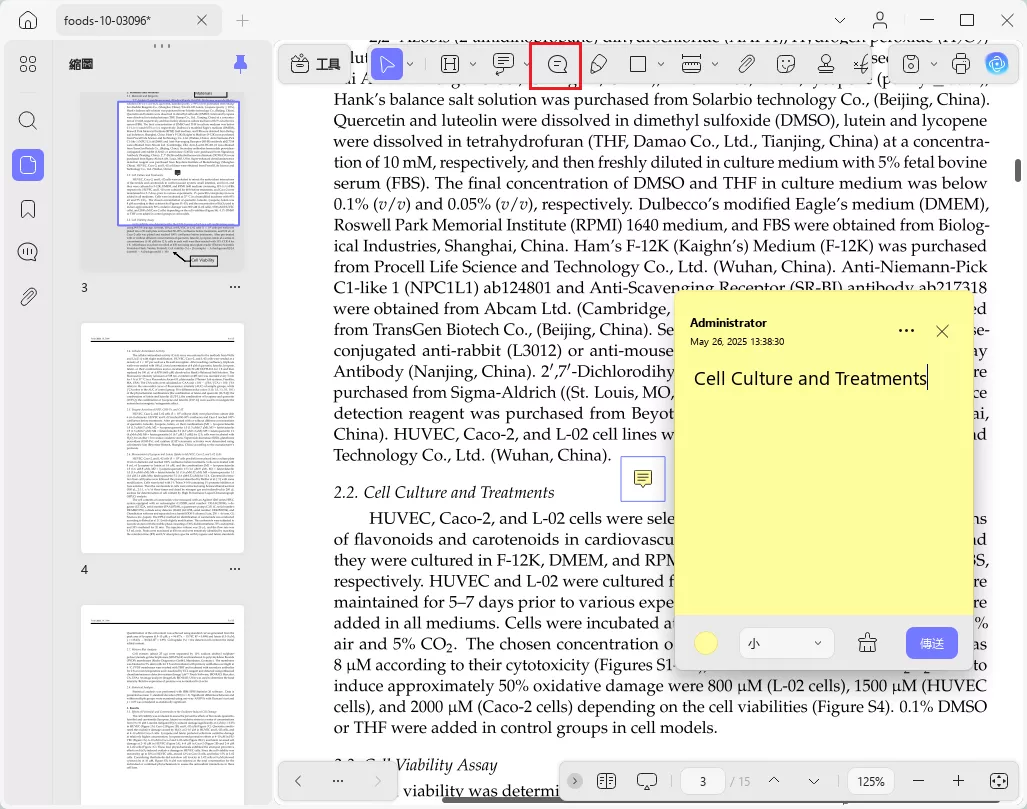Click the print icon
Viewport: 1027px width, 809px height.
coord(960,64)
